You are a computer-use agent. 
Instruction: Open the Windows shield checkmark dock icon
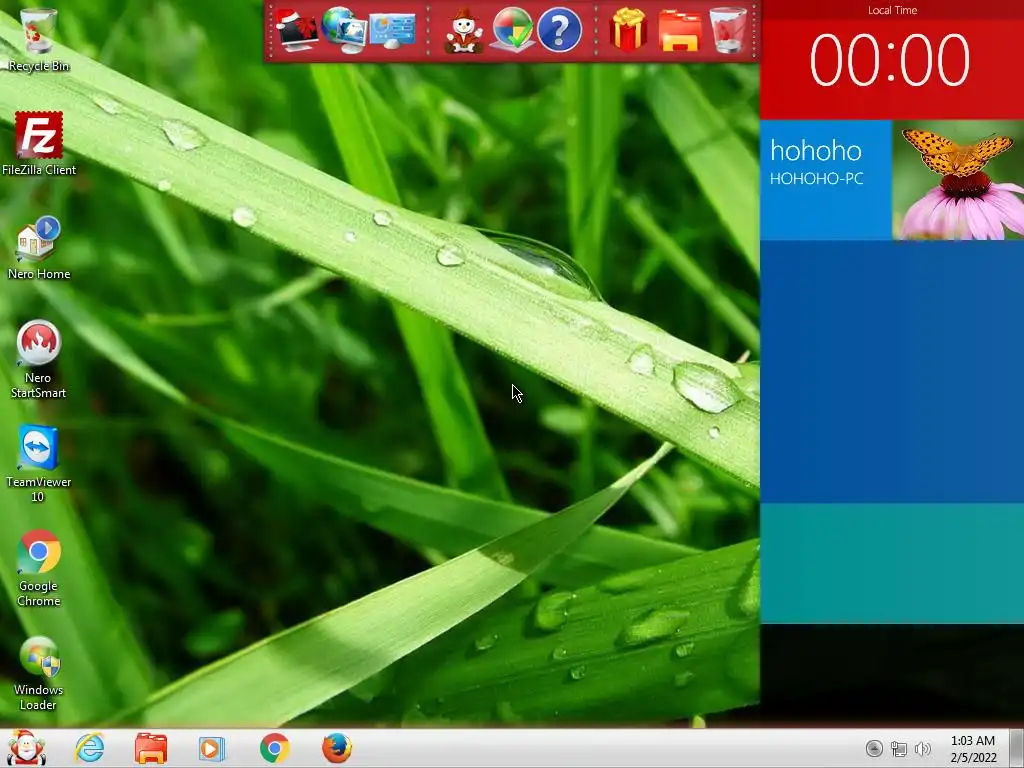click(512, 30)
